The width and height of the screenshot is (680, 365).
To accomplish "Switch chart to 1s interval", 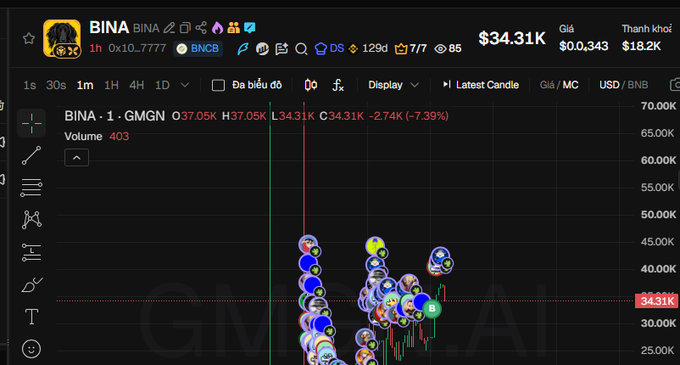I will (29, 85).
